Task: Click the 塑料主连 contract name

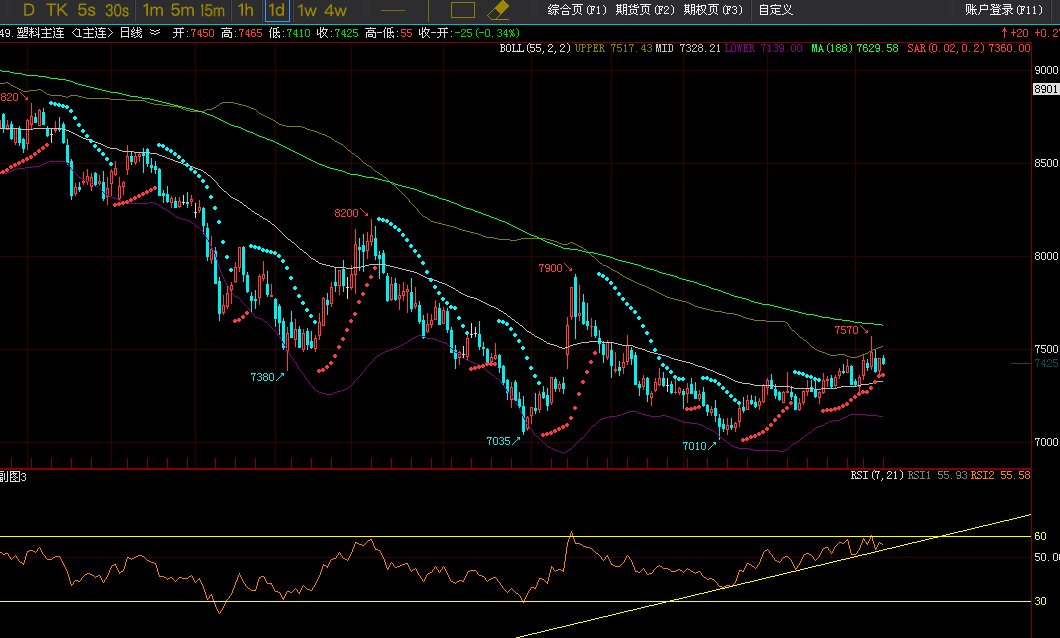Action: point(41,32)
